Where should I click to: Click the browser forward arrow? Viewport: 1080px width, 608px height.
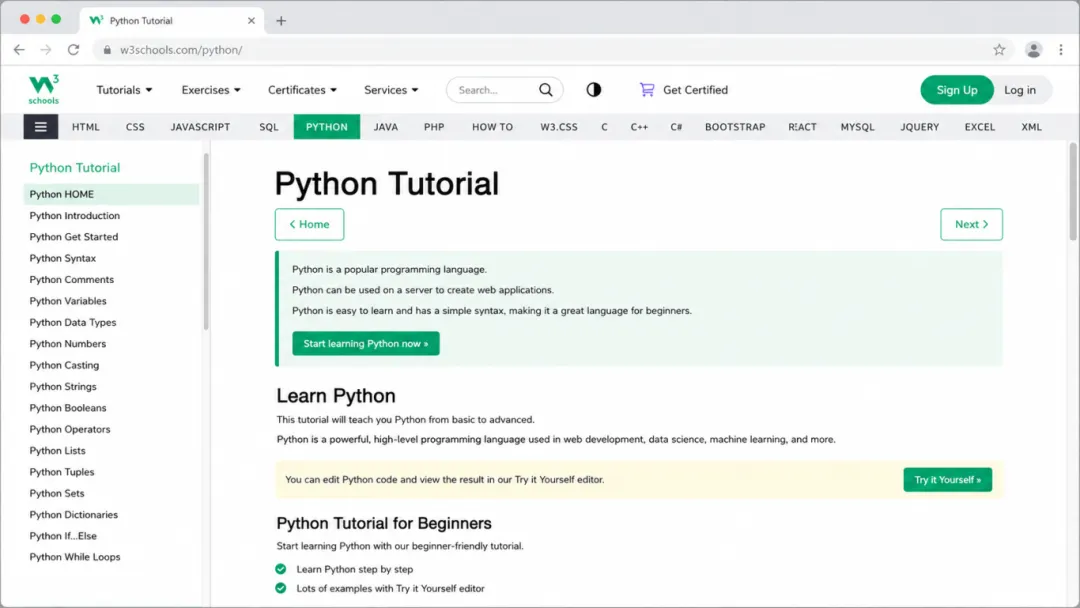pos(45,50)
